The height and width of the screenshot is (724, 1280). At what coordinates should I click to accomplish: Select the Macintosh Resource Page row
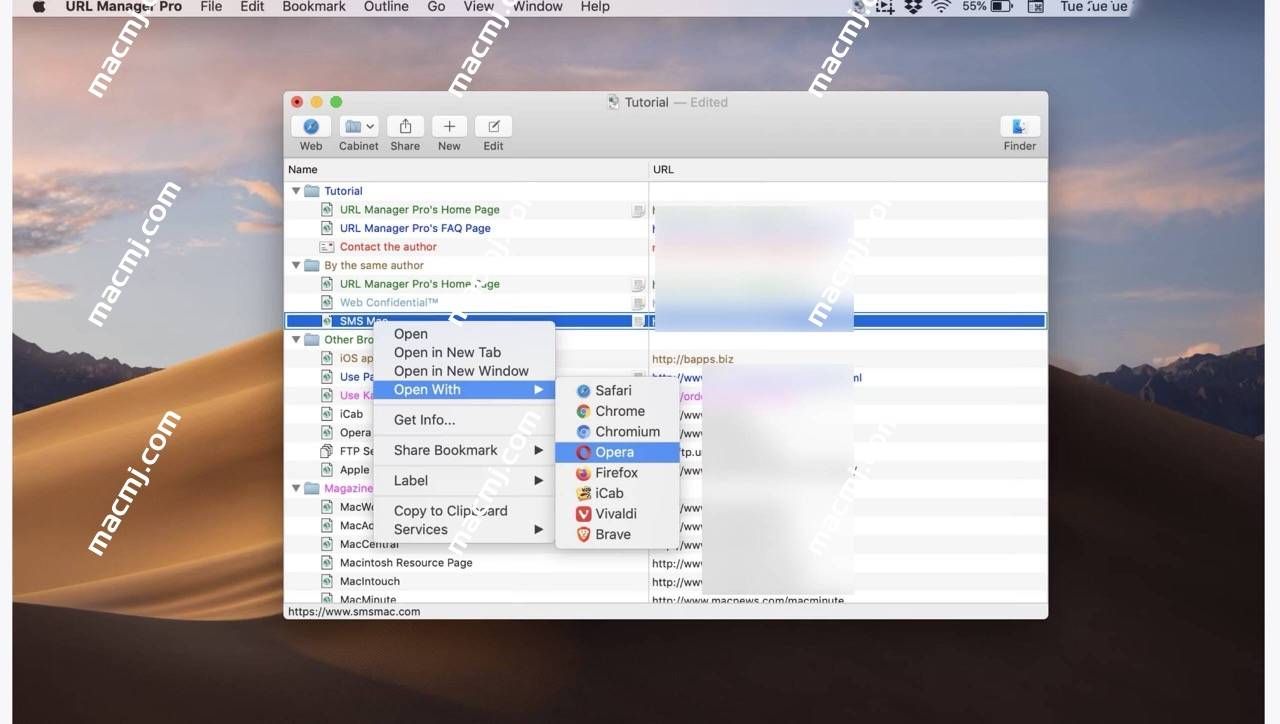665,563
